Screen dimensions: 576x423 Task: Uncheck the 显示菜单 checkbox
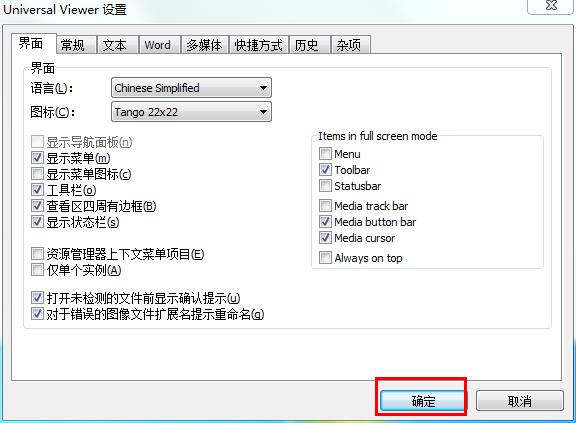[37, 158]
